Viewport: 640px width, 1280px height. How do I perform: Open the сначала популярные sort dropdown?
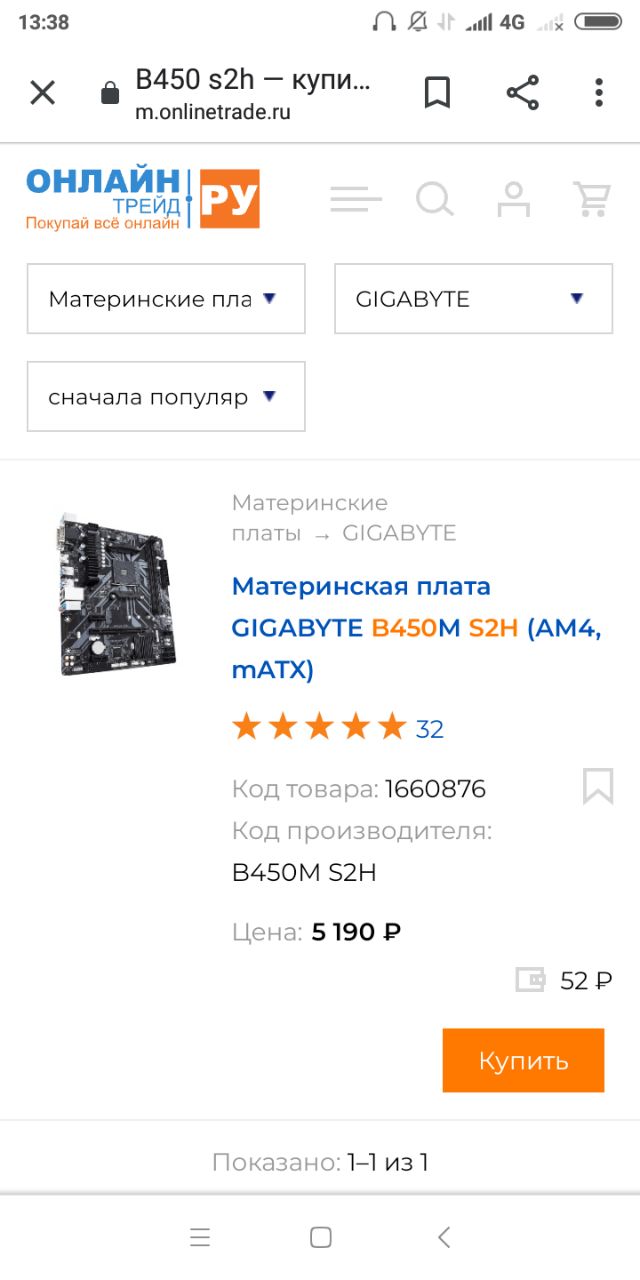click(x=166, y=396)
